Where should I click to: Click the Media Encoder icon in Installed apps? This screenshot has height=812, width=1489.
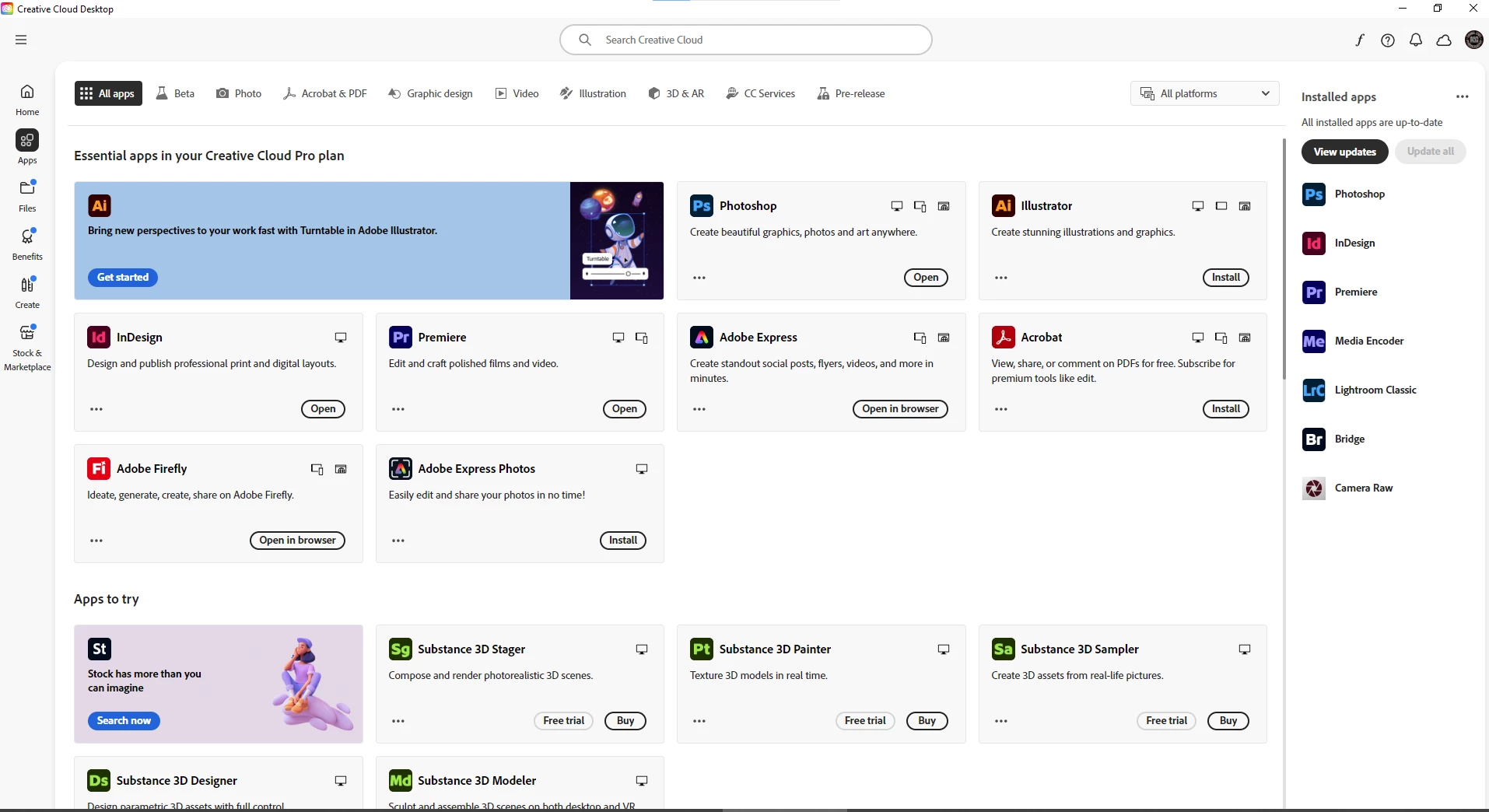(x=1314, y=341)
